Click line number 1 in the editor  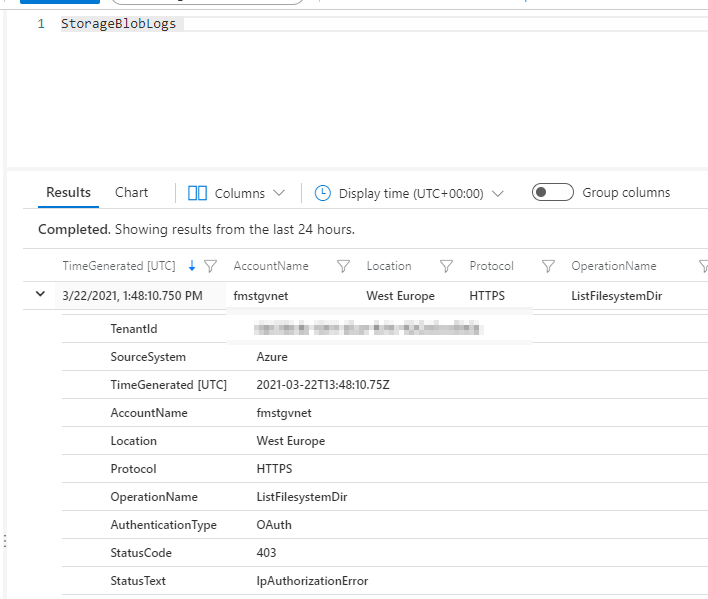click(x=41, y=23)
